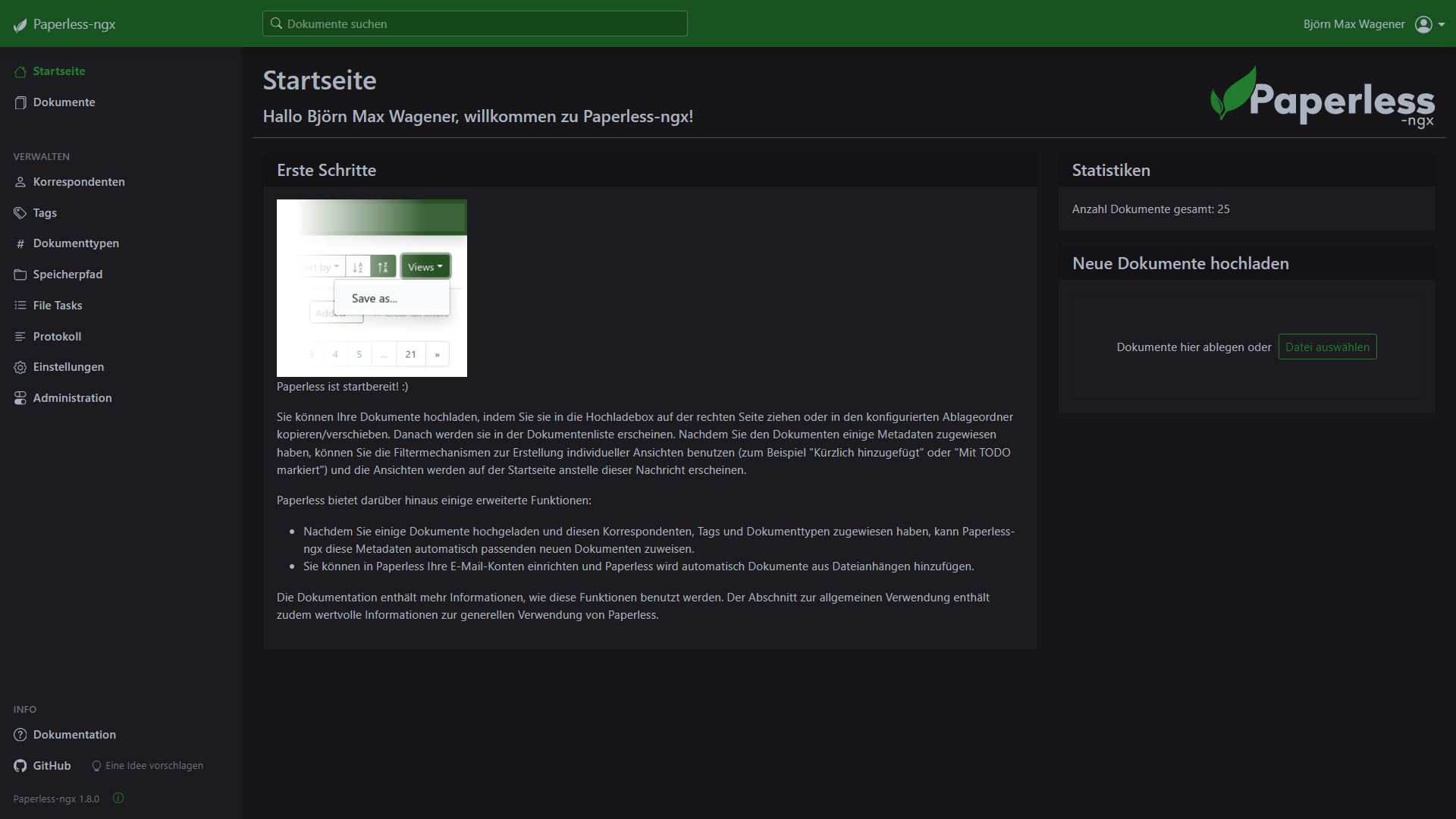This screenshot has width=1456, height=819.
Task: Click the search magnifier icon
Action: coord(276,24)
